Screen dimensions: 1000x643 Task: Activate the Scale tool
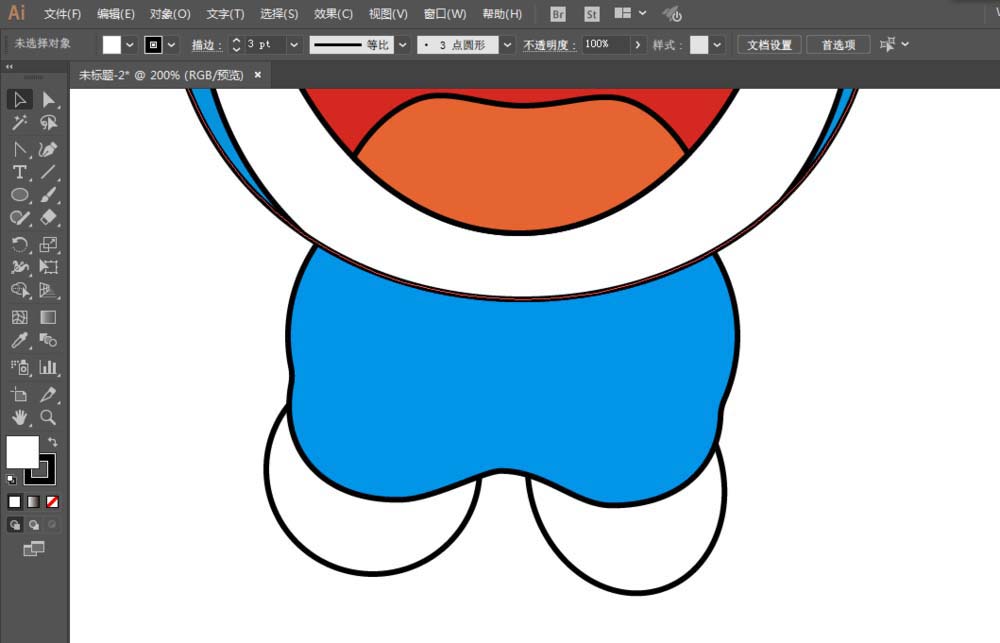[48, 244]
